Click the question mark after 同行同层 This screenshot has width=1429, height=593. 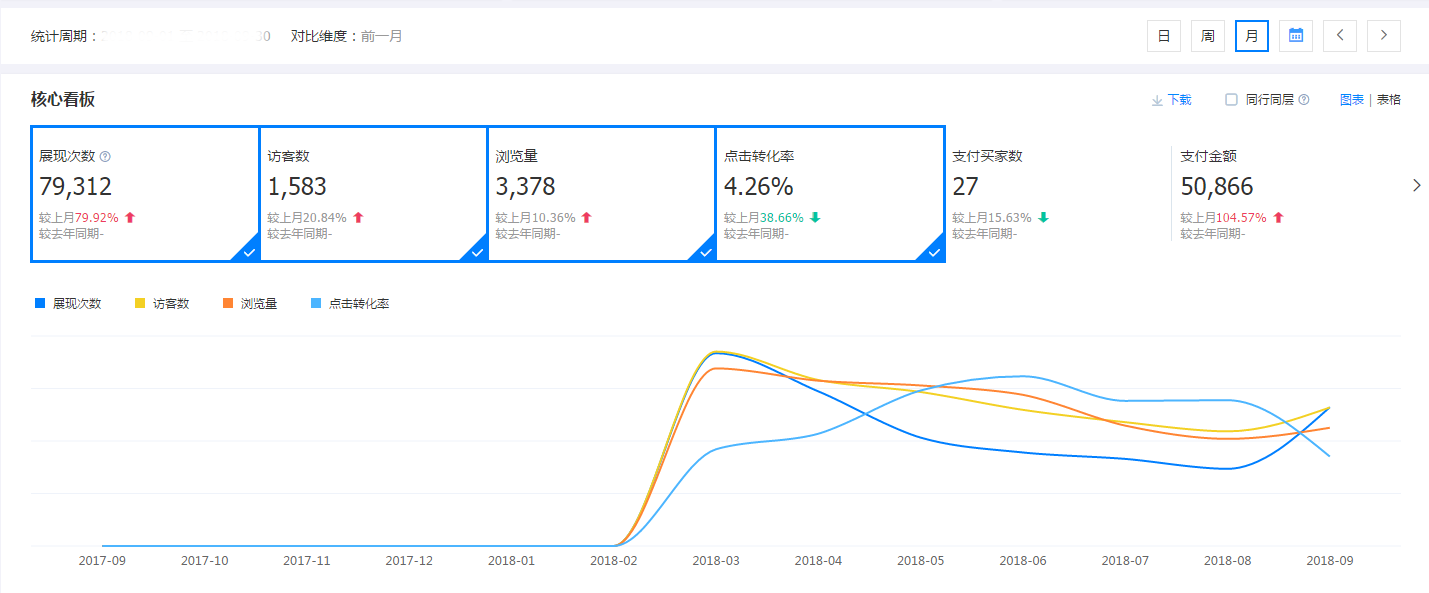tap(1305, 99)
